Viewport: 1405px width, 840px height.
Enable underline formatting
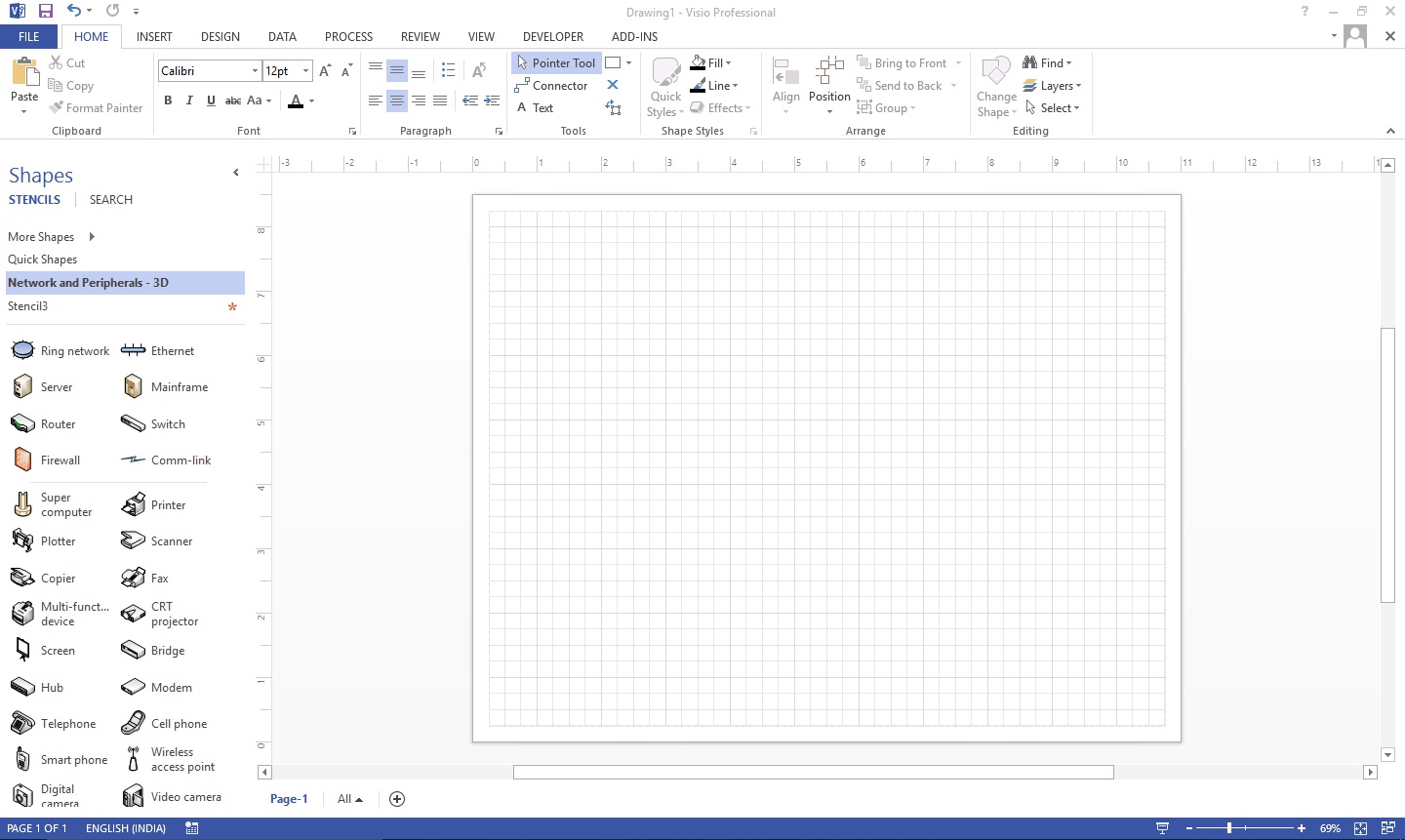point(211,100)
